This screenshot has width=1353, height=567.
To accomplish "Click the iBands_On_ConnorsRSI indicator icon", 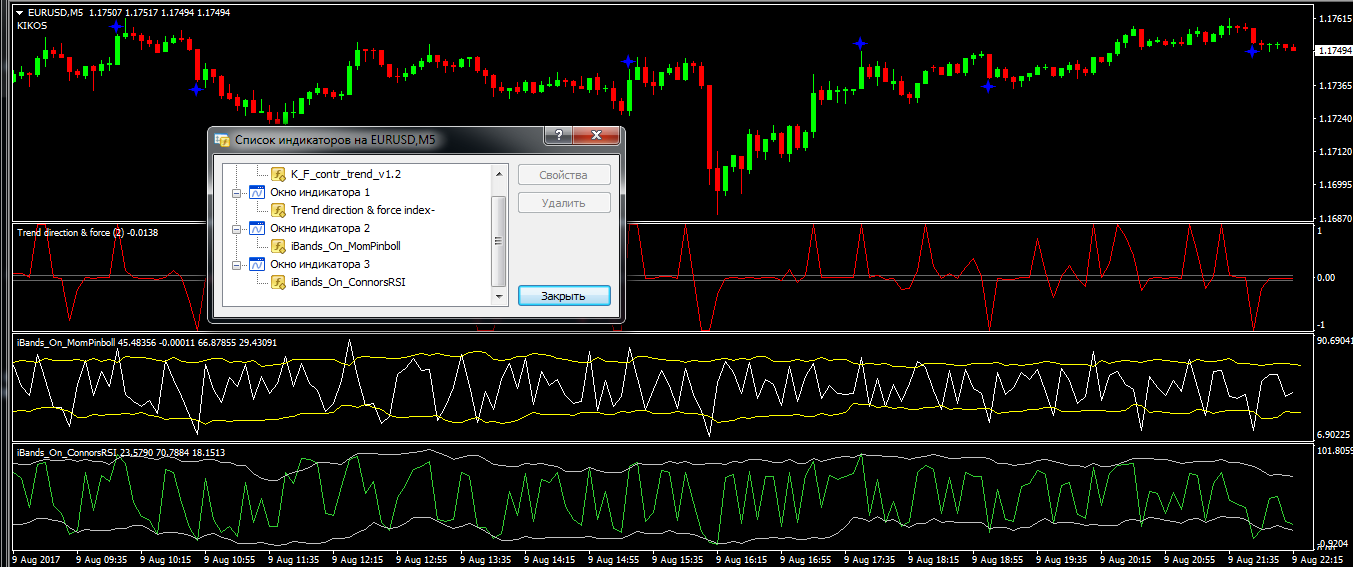I will [x=279, y=283].
